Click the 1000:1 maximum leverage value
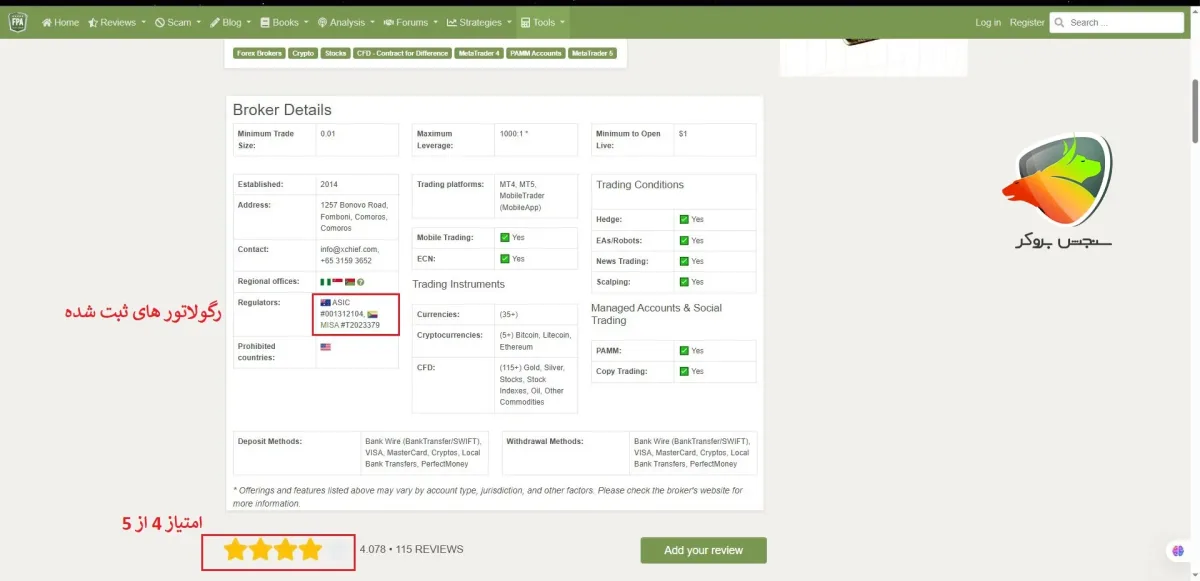The height and width of the screenshot is (581, 1200). (514, 133)
